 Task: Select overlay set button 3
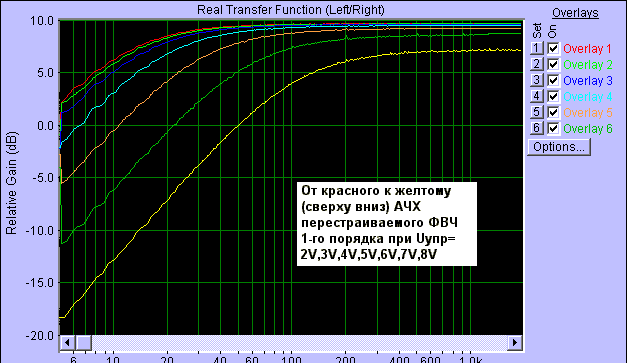click(537, 80)
